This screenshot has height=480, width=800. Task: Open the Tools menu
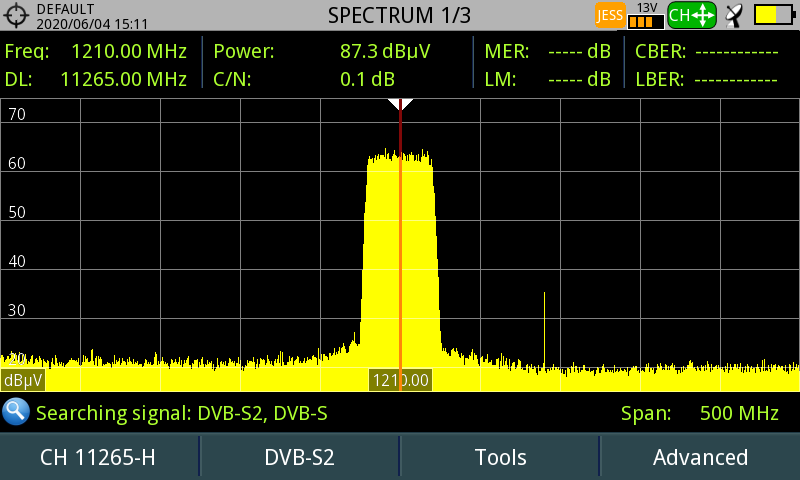(500, 457)
